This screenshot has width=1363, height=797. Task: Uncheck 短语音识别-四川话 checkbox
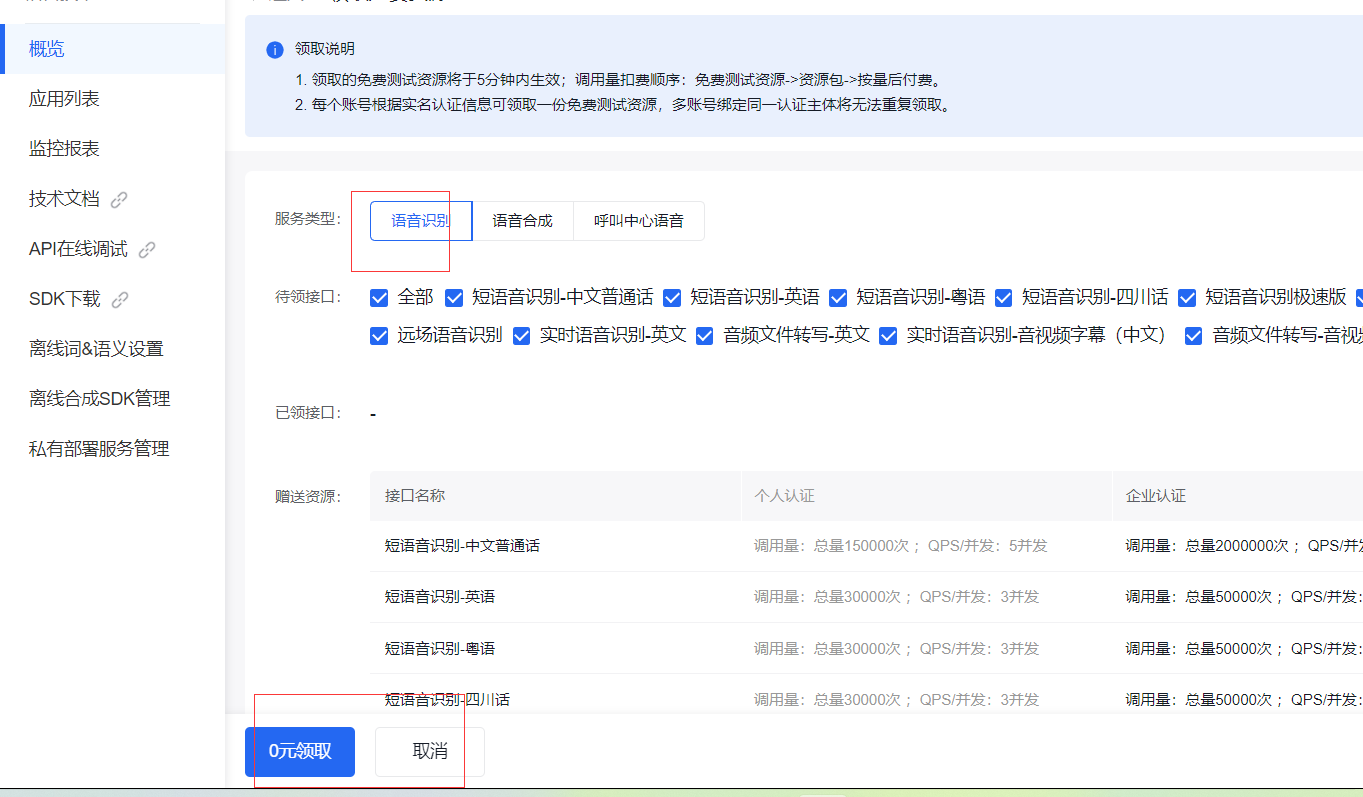click(1003, 297)
